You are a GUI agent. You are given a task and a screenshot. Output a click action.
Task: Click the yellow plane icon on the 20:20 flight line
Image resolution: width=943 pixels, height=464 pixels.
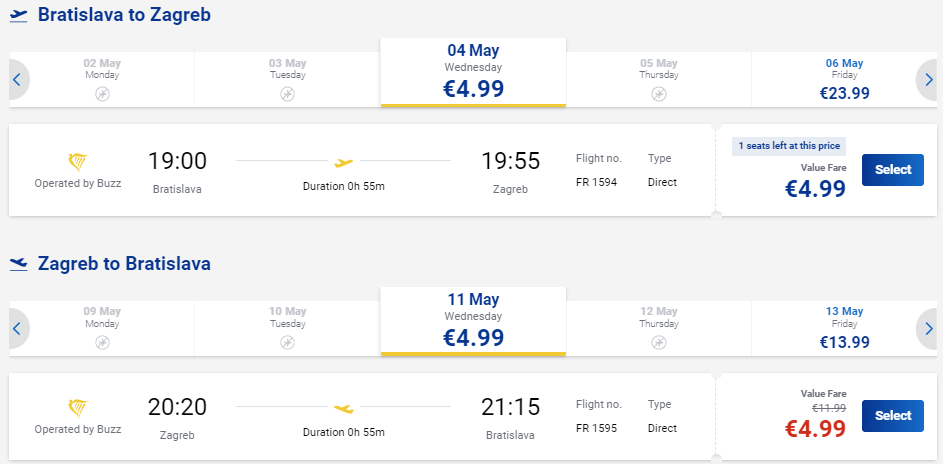(x=343, y=409)
